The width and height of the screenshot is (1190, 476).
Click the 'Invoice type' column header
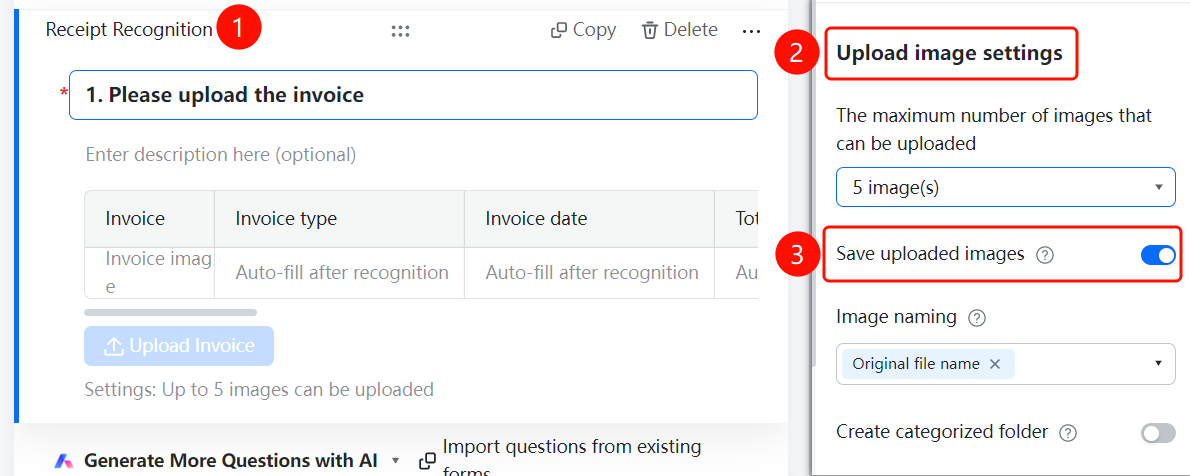[339, 219]
